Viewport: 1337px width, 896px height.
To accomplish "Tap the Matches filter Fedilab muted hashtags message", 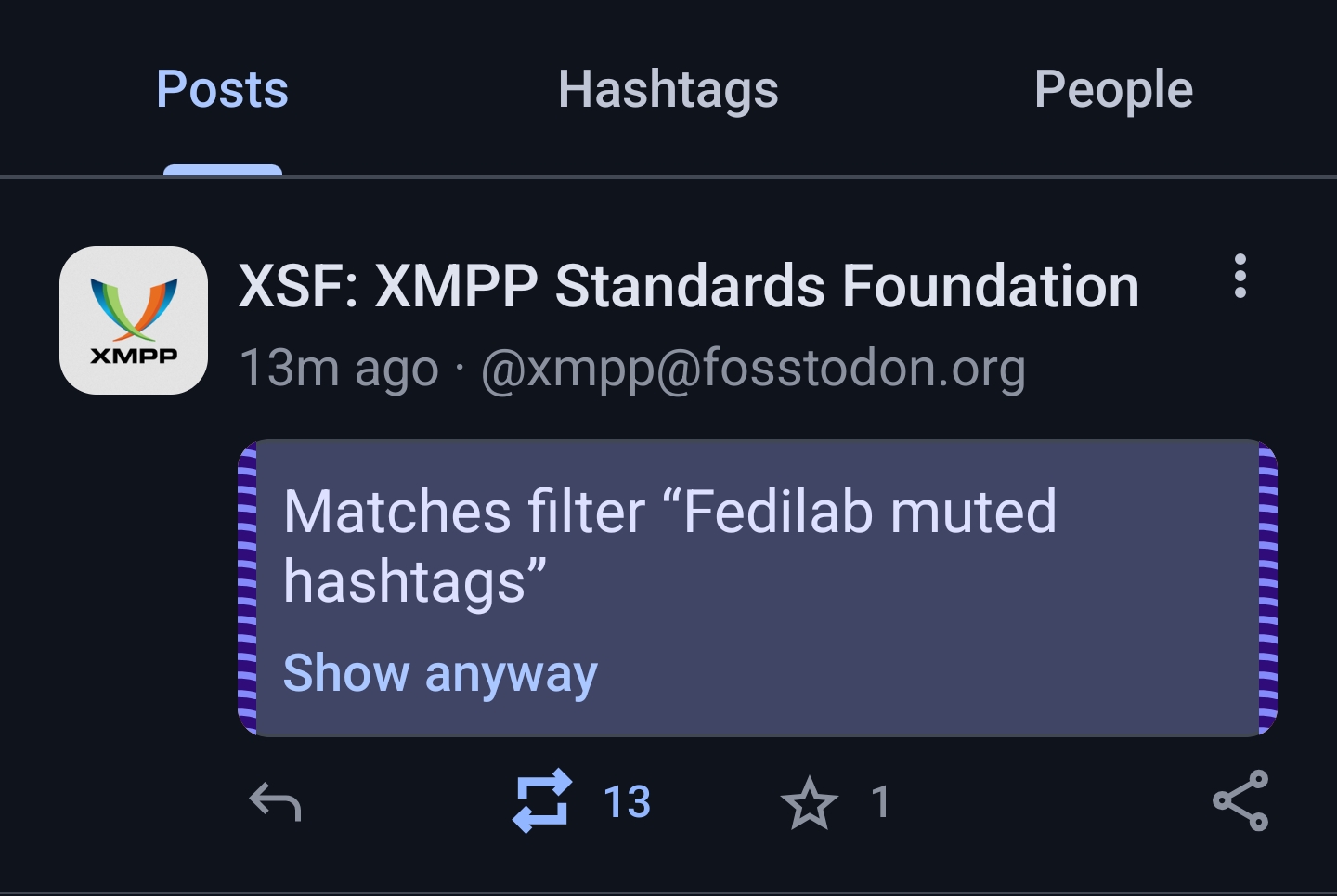I will pos(669,547).
